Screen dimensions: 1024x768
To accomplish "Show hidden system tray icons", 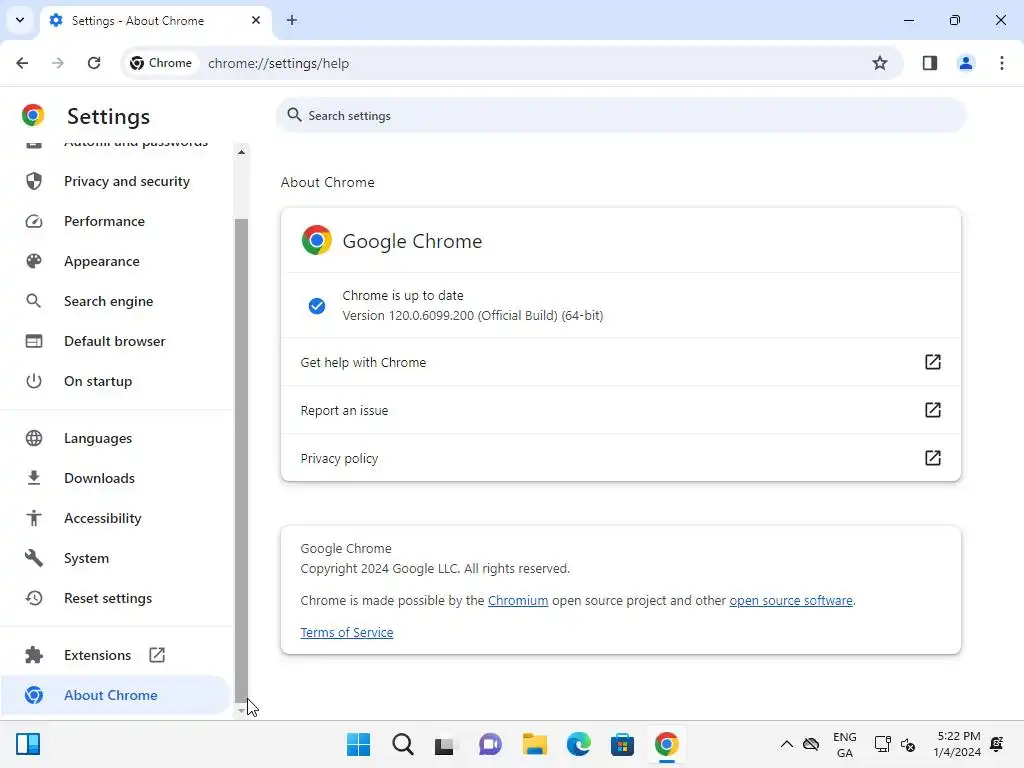I will click(786, 744).
